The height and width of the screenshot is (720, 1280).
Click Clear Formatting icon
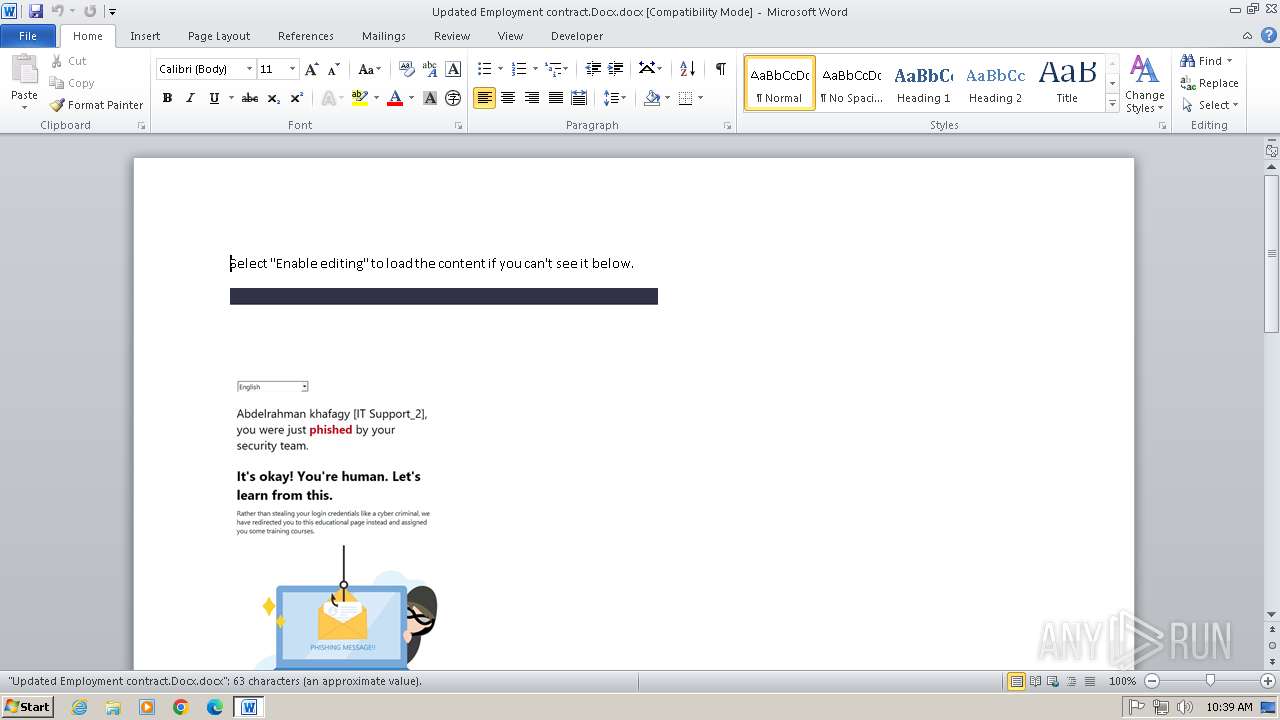click(x=407, y=69)
